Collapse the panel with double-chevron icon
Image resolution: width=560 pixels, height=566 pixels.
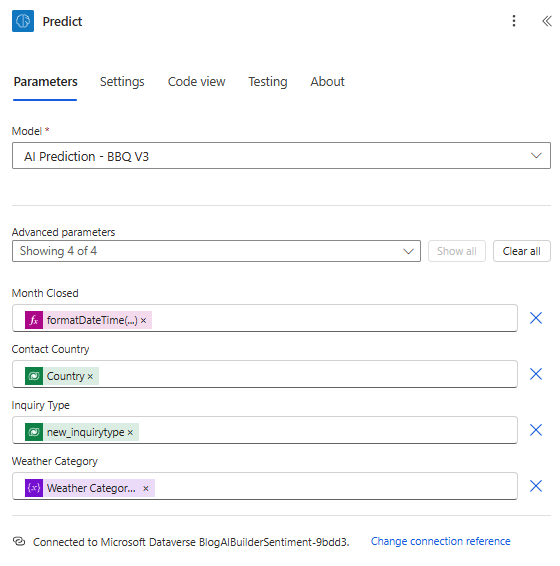click(547, 21)
